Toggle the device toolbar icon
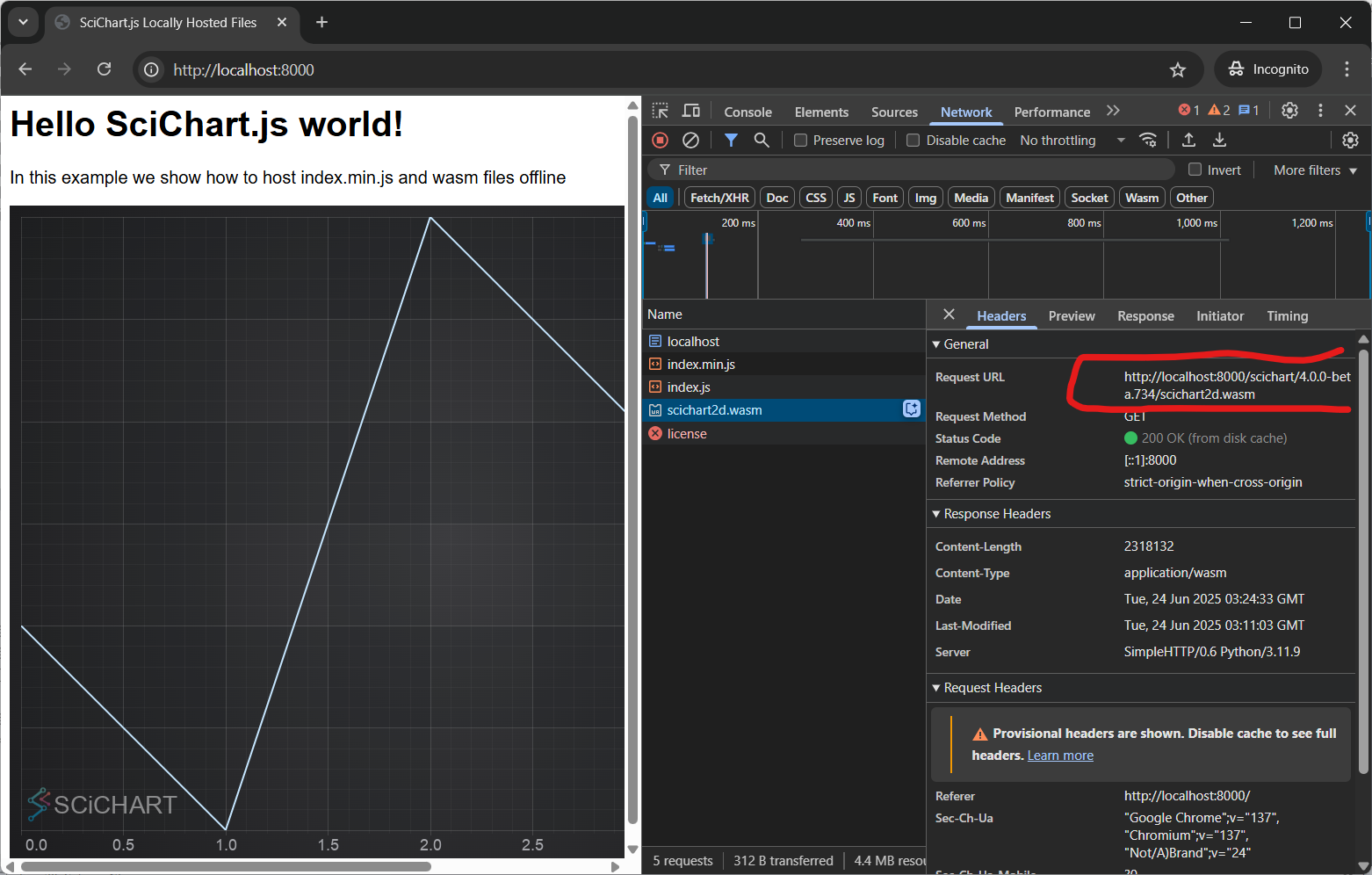Screen dimensions: 1372x875 tap(691, 111)
